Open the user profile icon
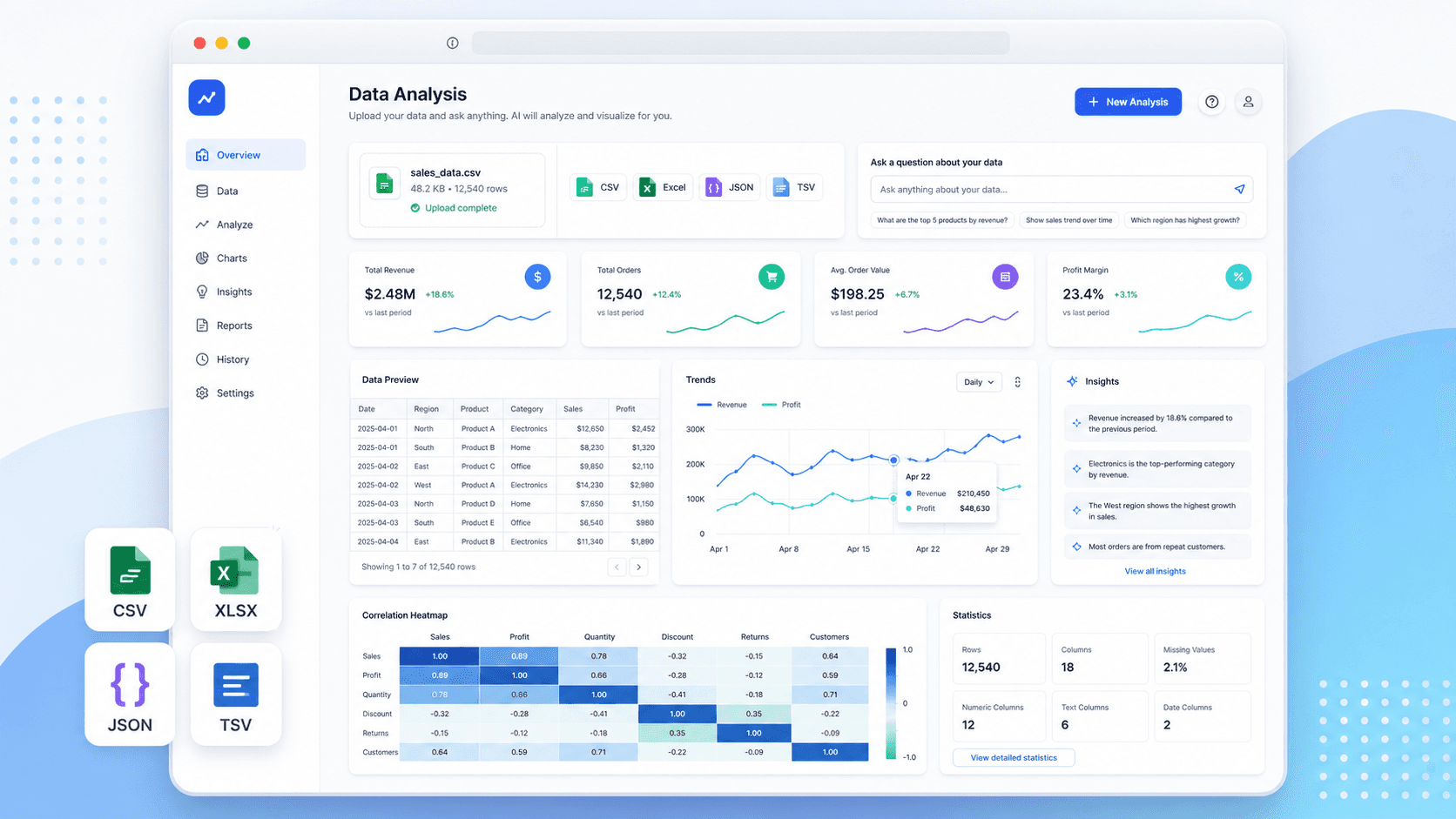This screenshot has height=819, width=1456. 1248,102
